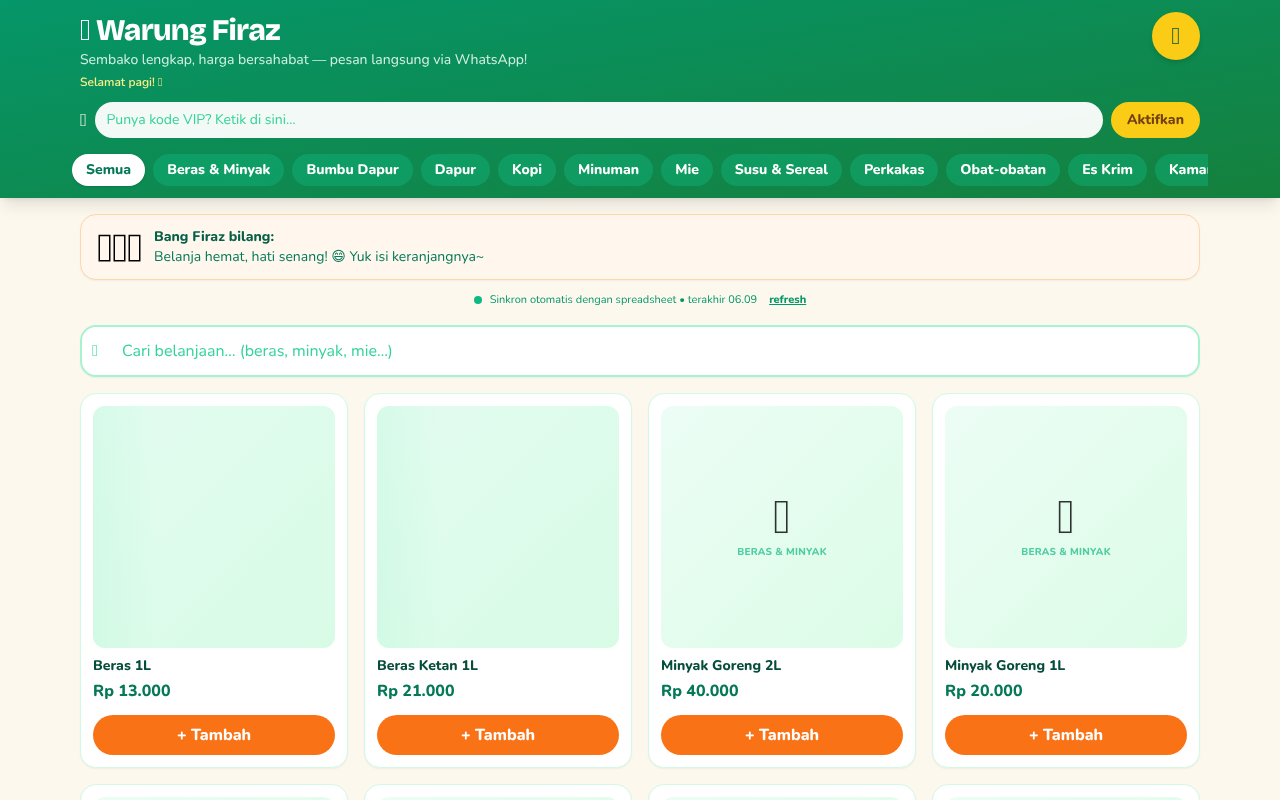1280x800 pixels.
Task: Click the product name "Beras Ketan 1L"
Action: click(427, 666)
